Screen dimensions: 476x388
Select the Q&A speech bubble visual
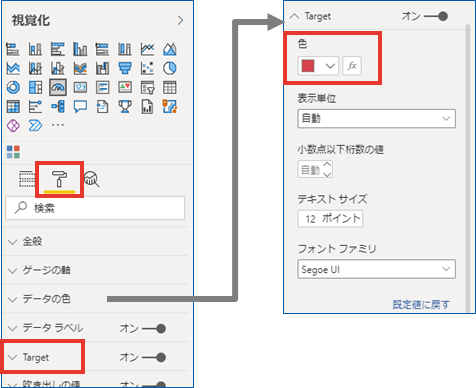pyautogui.click(x=80, y=107)
